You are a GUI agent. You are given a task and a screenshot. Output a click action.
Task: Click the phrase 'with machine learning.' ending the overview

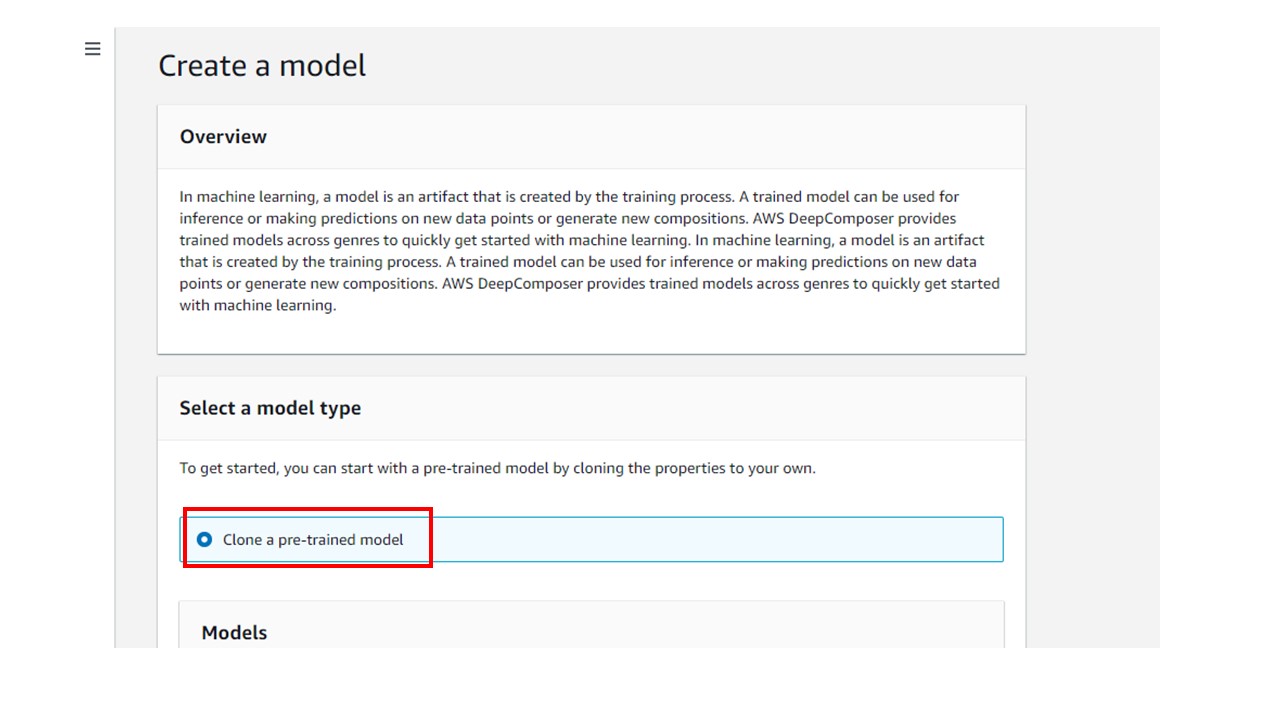258,306
